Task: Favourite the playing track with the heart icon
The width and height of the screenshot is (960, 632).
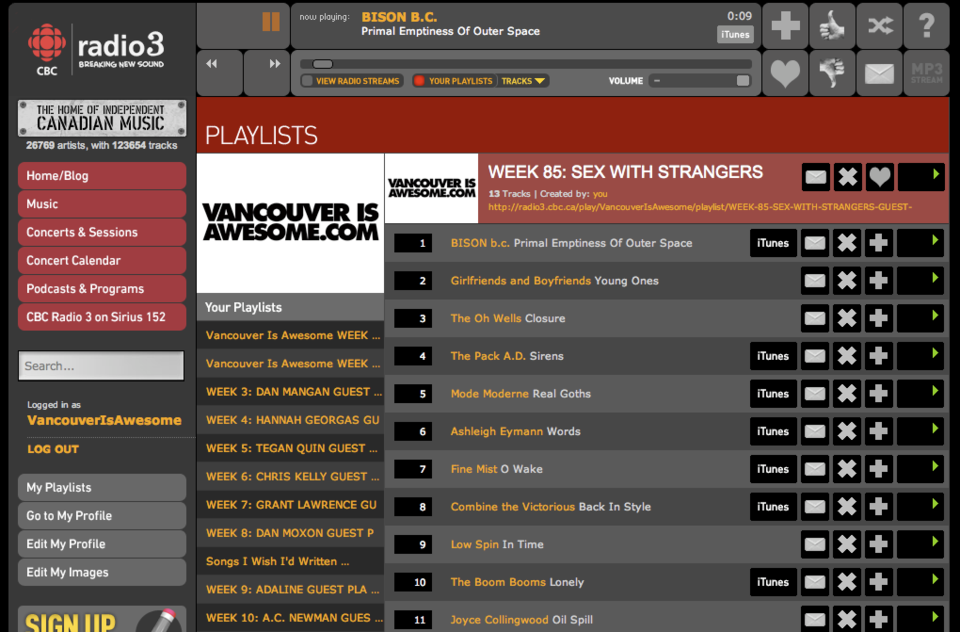Action: point(785,73)
